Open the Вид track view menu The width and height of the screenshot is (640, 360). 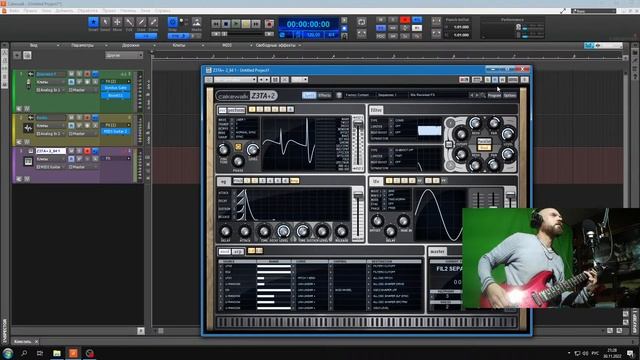pyautogui.click(x=33, y=45)
